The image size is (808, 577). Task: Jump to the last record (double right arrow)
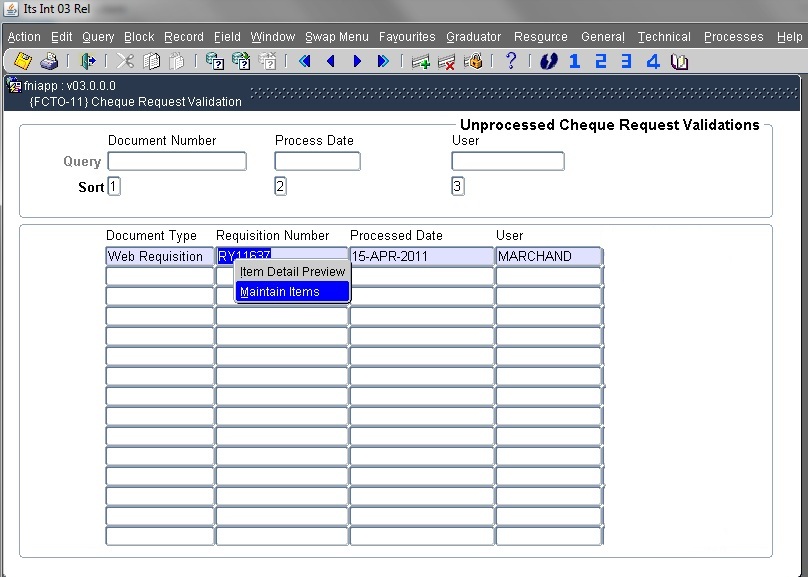click(383, 61)
